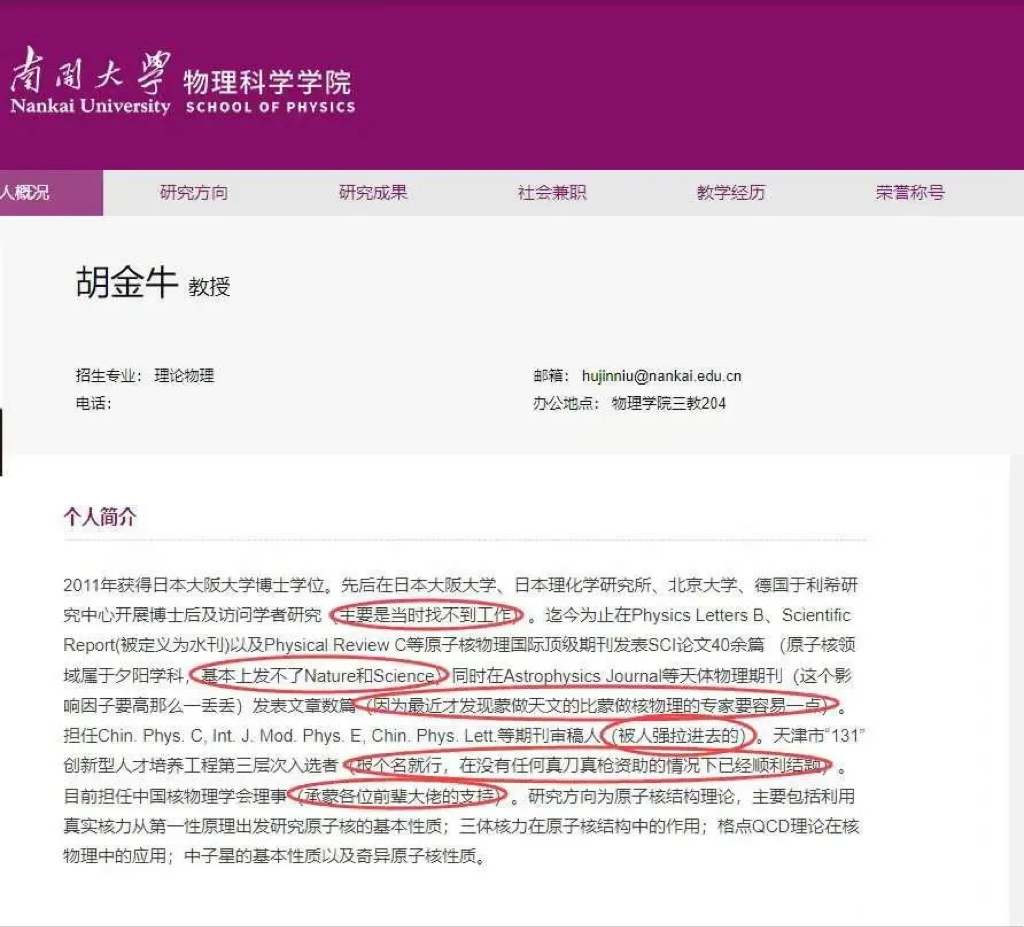Viewport: 1024px width, 927px height.
Task: Switch to the 研究成果 tab
Action: (373, 192)
